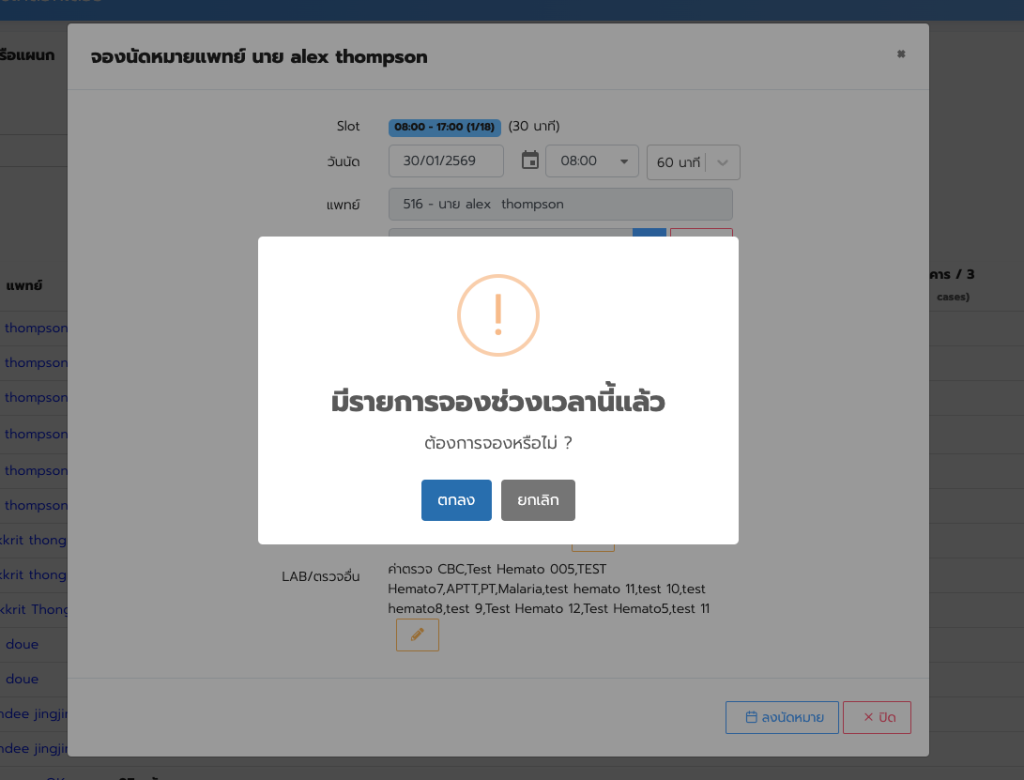Click the pencil edit icon under LAB/ตรวจอื่น
Viewport: 1024px width, 780px height.
(x=417, y=635)
